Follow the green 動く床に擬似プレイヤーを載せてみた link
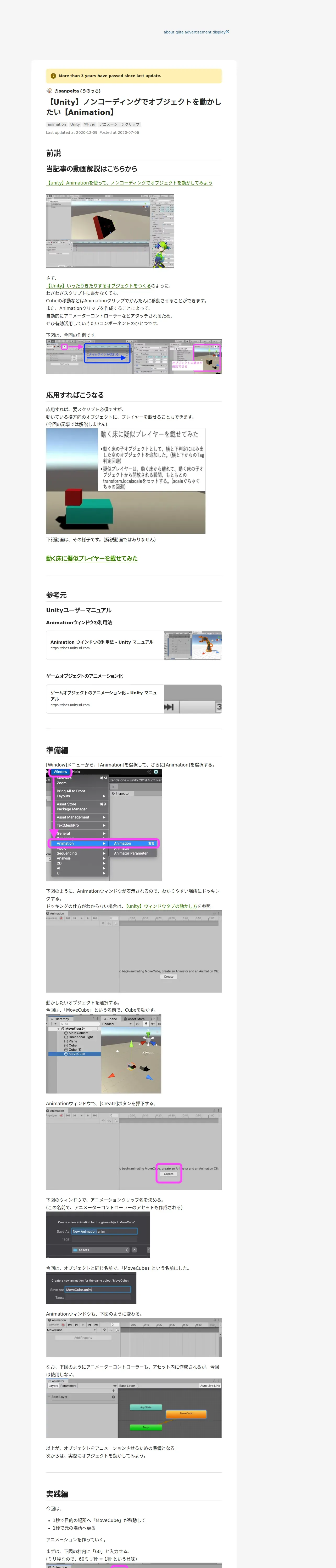This screenshot has width=336, height=1568. pos(92,558)
